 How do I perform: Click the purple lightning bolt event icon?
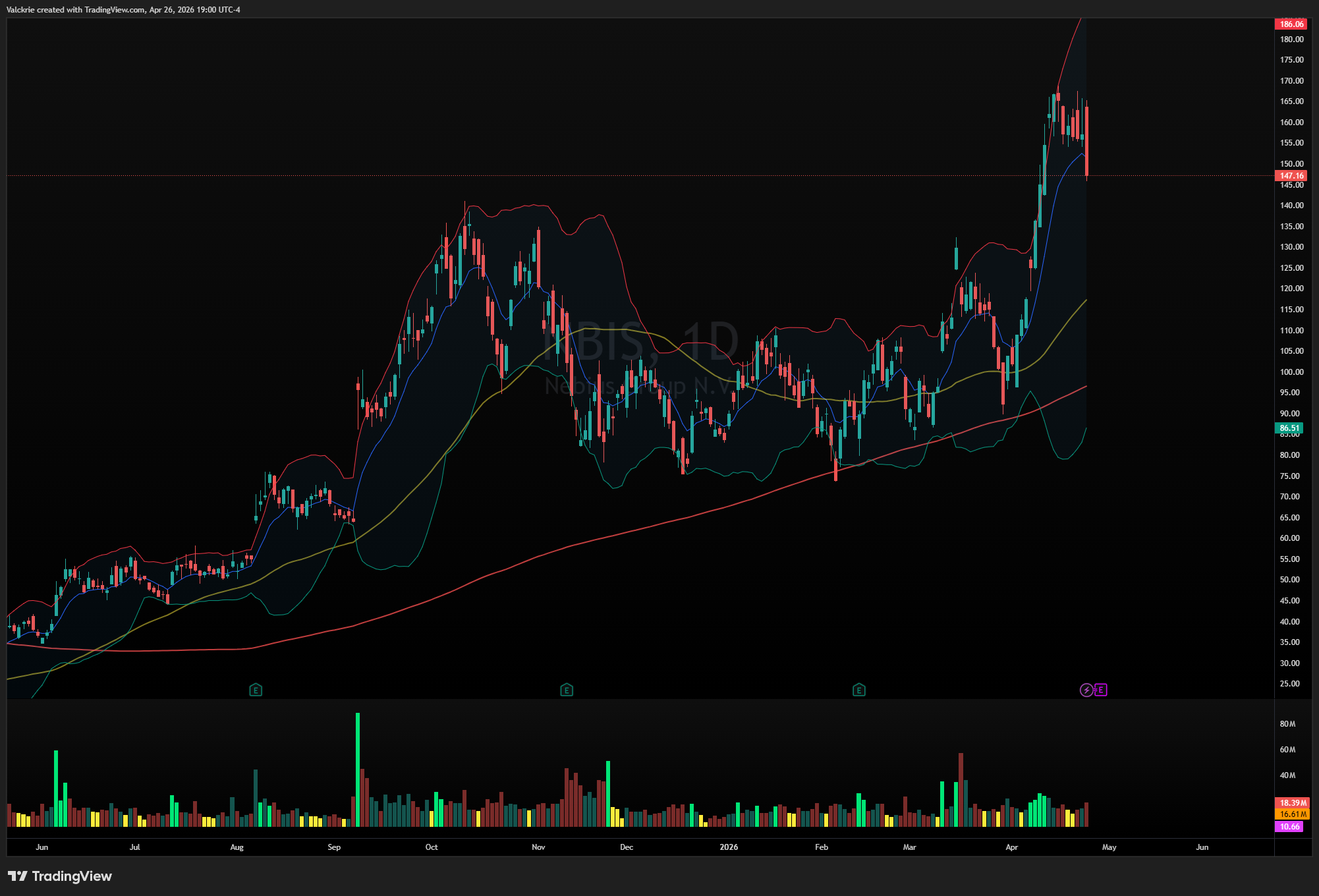click(1086, 690)
